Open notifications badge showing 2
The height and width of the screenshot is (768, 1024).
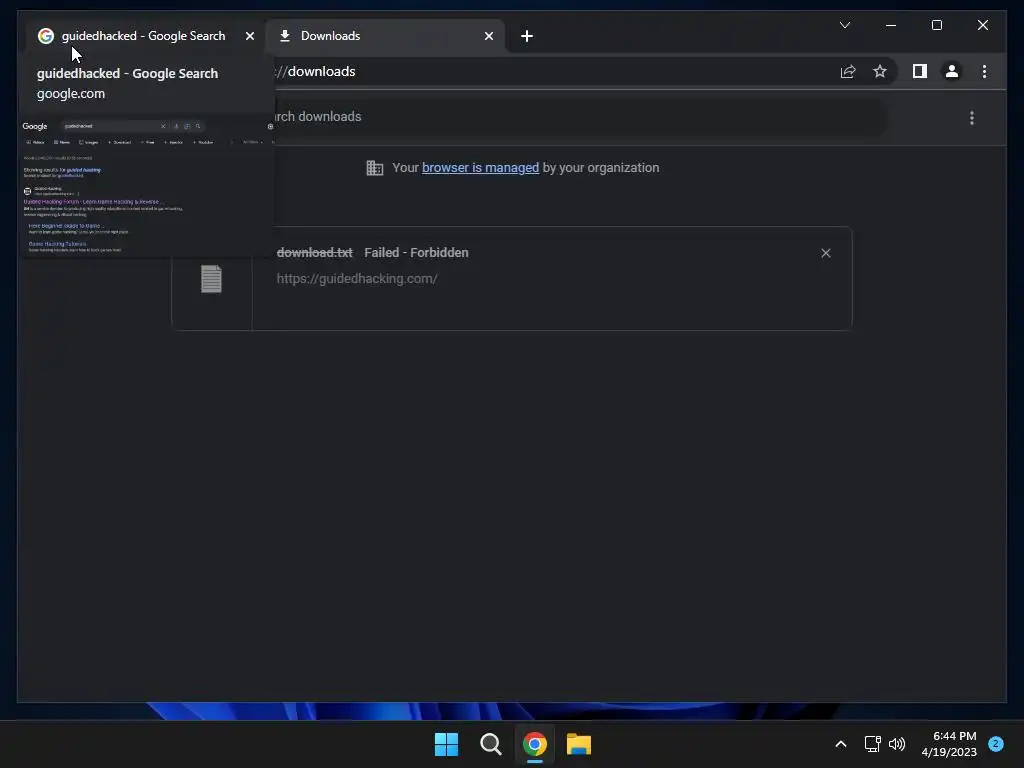(x=996, y=744)
